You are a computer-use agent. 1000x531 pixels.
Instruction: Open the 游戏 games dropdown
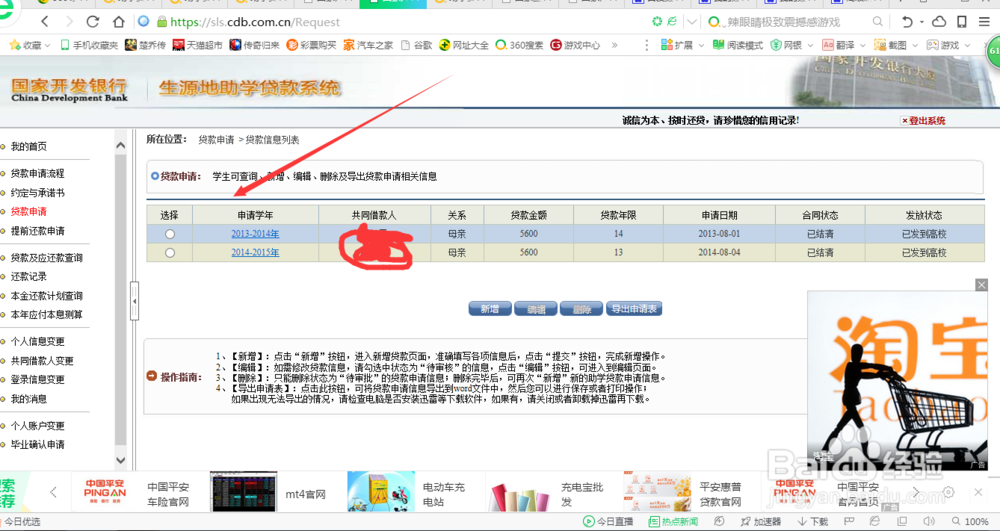tap(948, 45)
